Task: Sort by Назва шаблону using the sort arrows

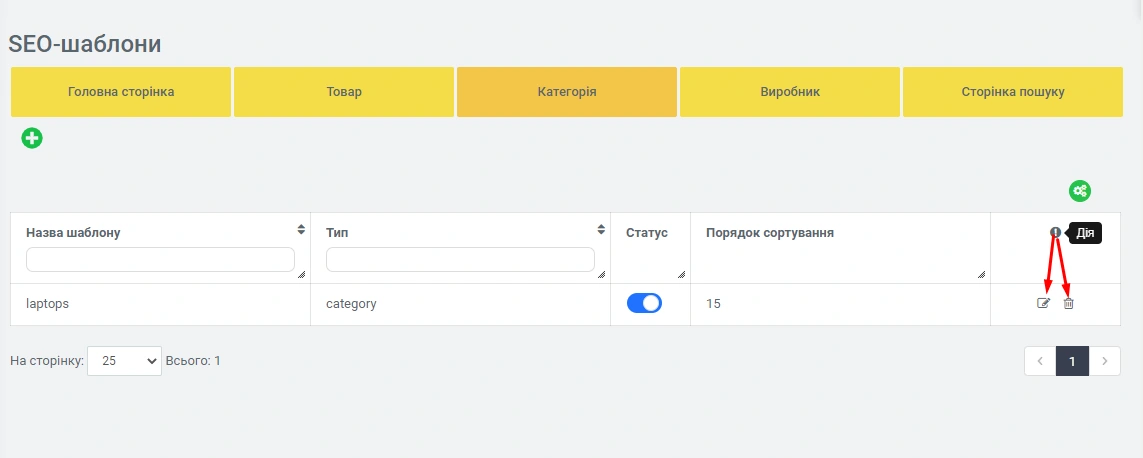Action: [302, 230]
